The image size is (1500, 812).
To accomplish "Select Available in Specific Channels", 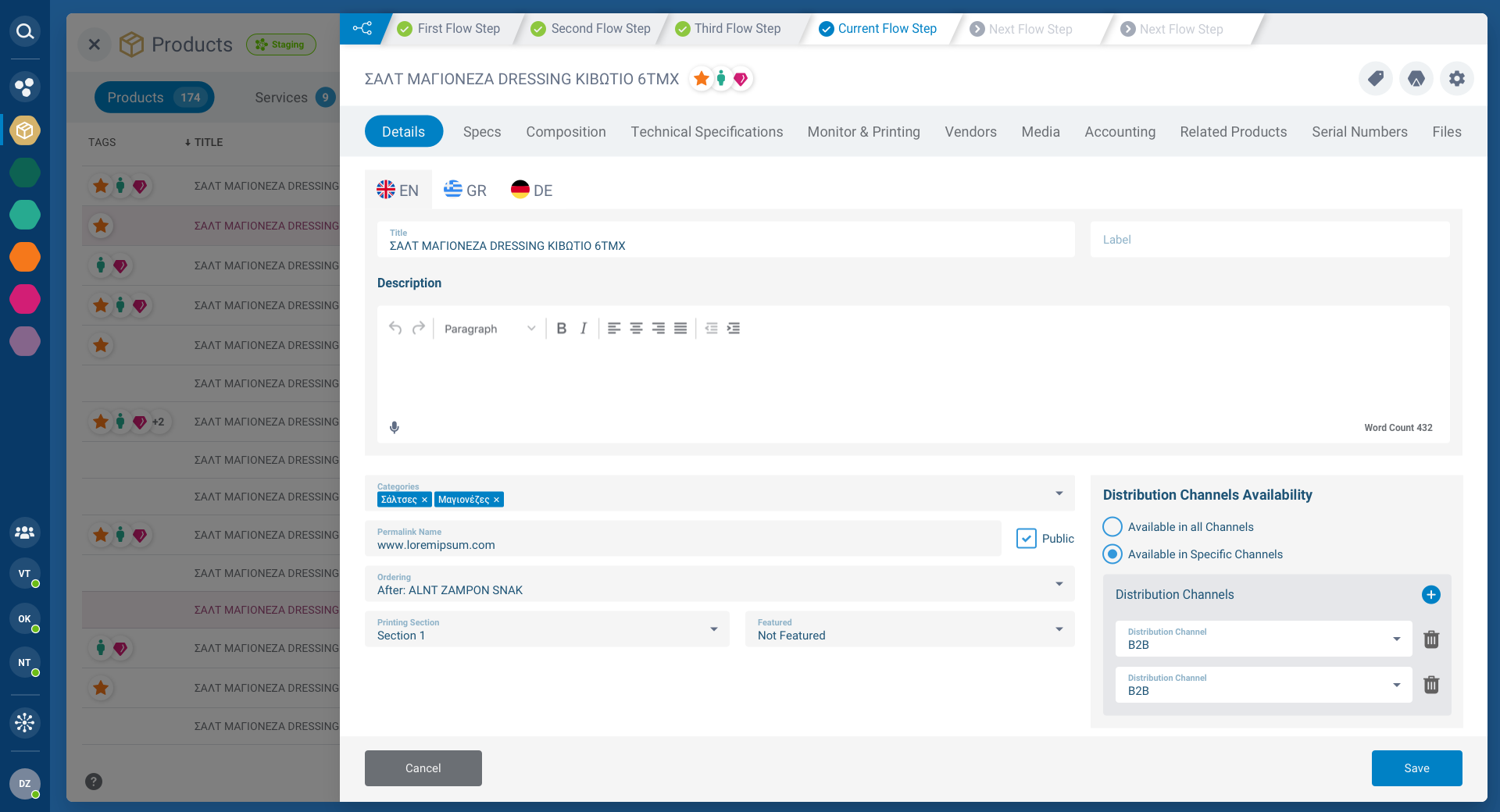I will coord(1112,554).
